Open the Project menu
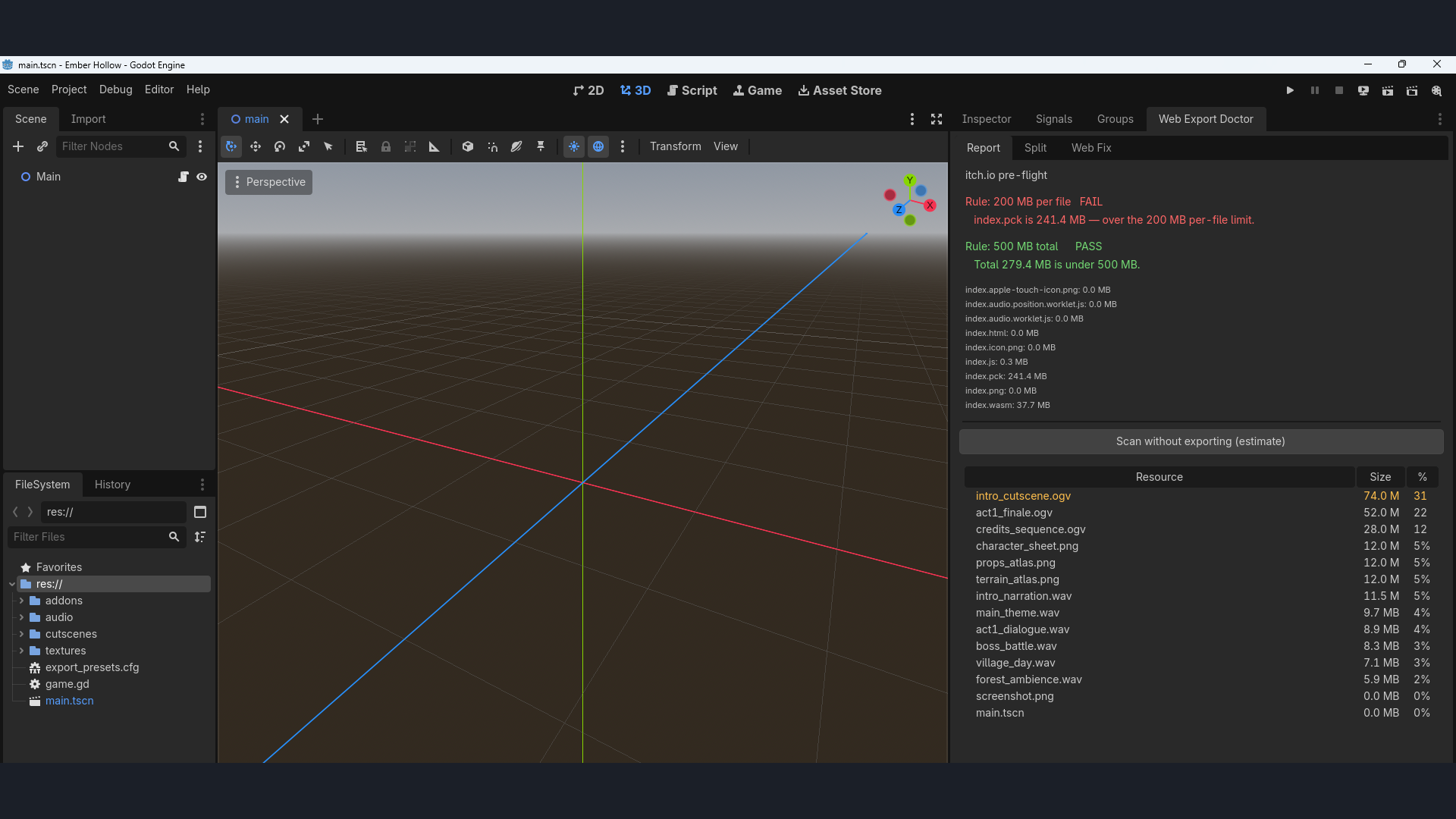 69,89
